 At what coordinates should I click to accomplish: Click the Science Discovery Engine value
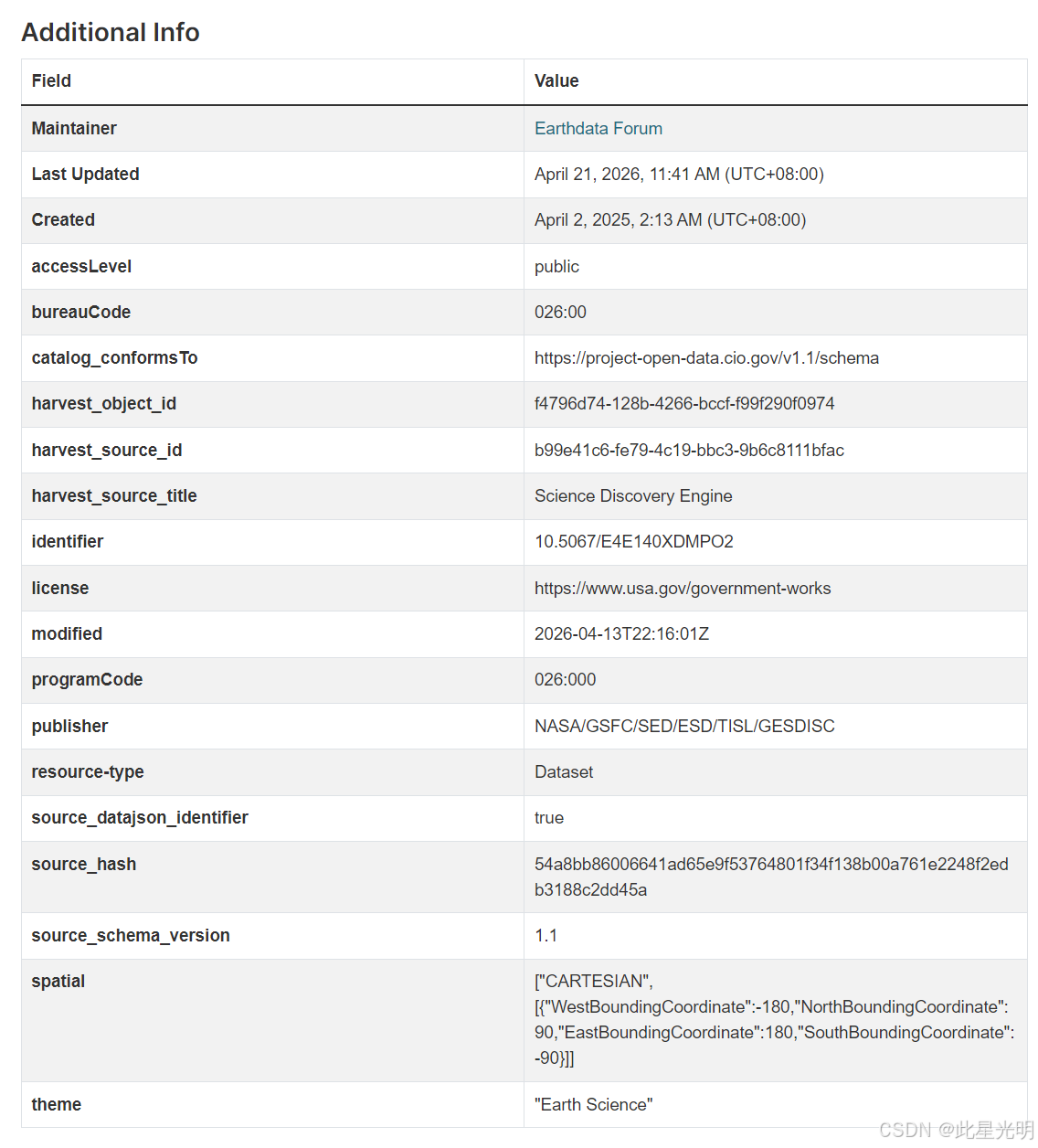tap(633, 496)
